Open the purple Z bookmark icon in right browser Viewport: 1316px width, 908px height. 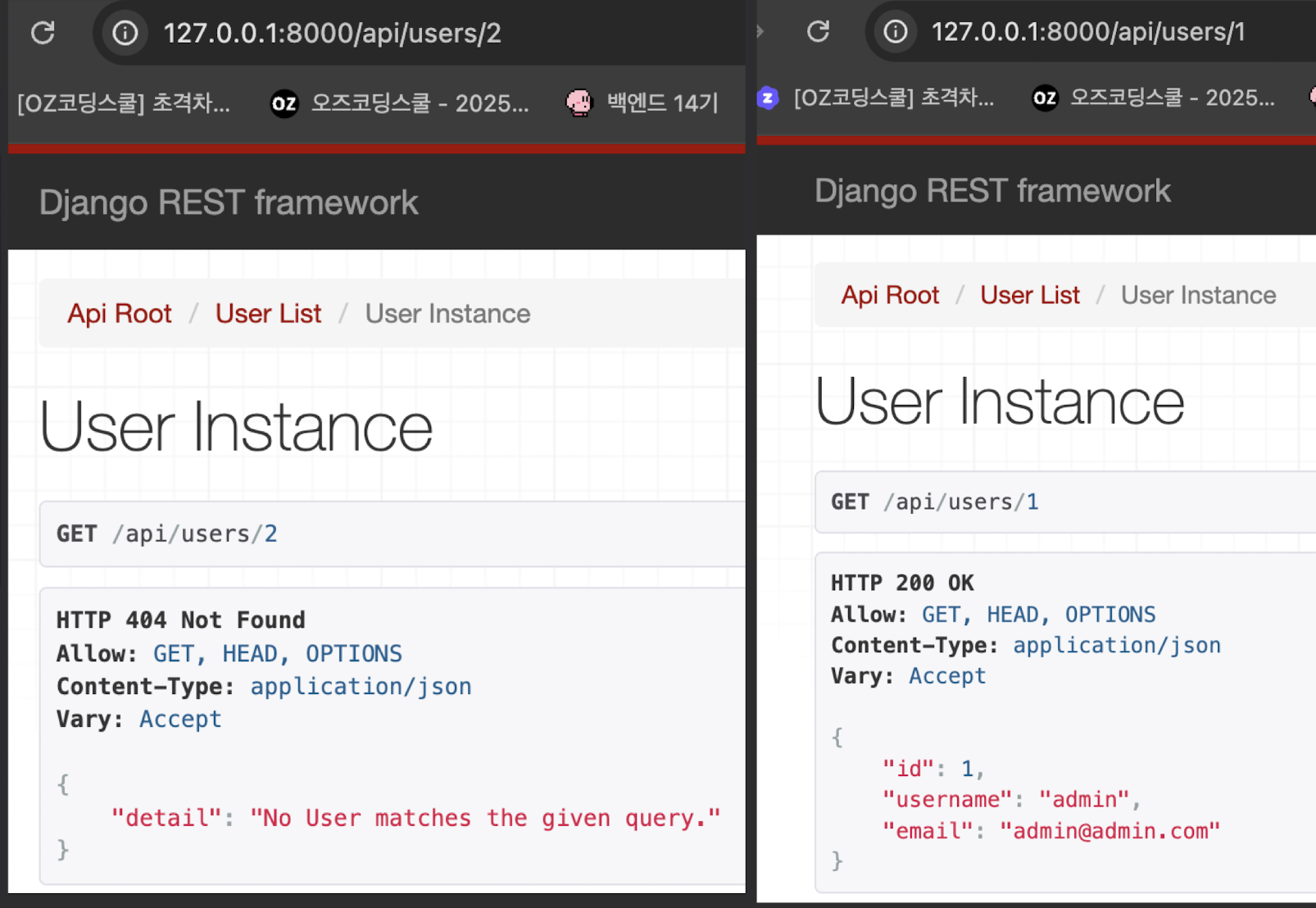768,98
